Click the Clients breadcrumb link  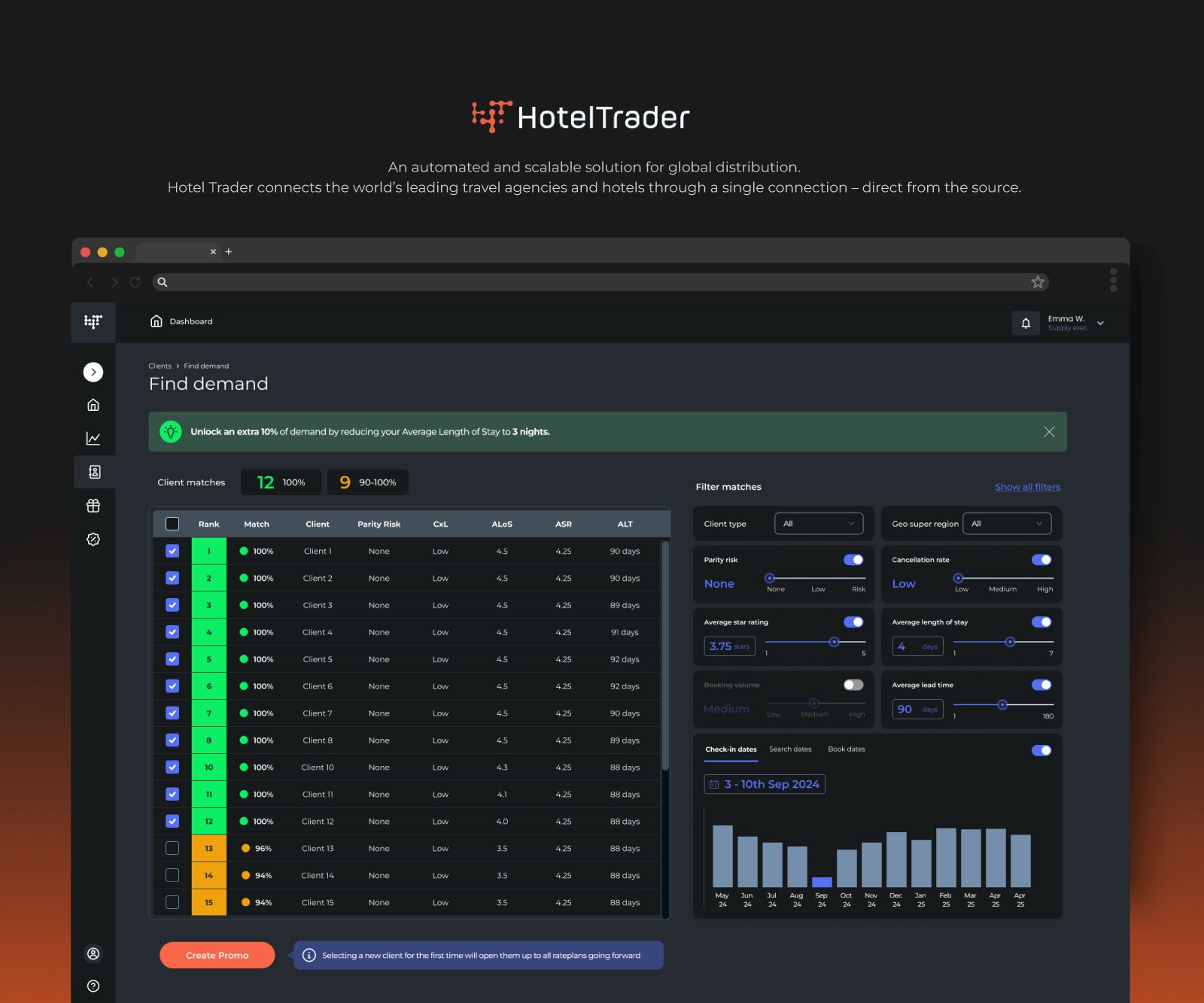pos(160,366)
